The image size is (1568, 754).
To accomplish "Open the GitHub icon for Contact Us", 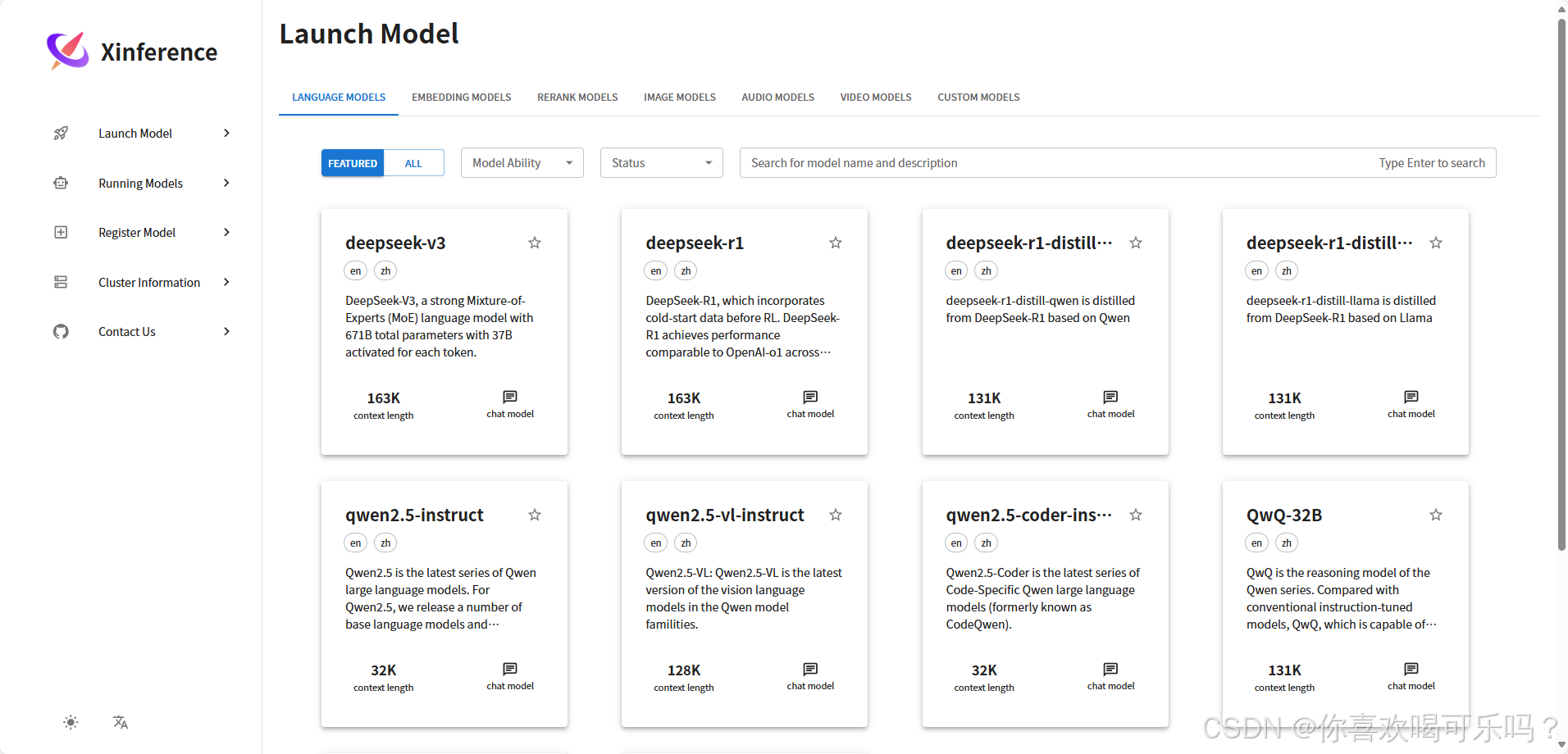I will pyautogui.click(x=61, y=332).
